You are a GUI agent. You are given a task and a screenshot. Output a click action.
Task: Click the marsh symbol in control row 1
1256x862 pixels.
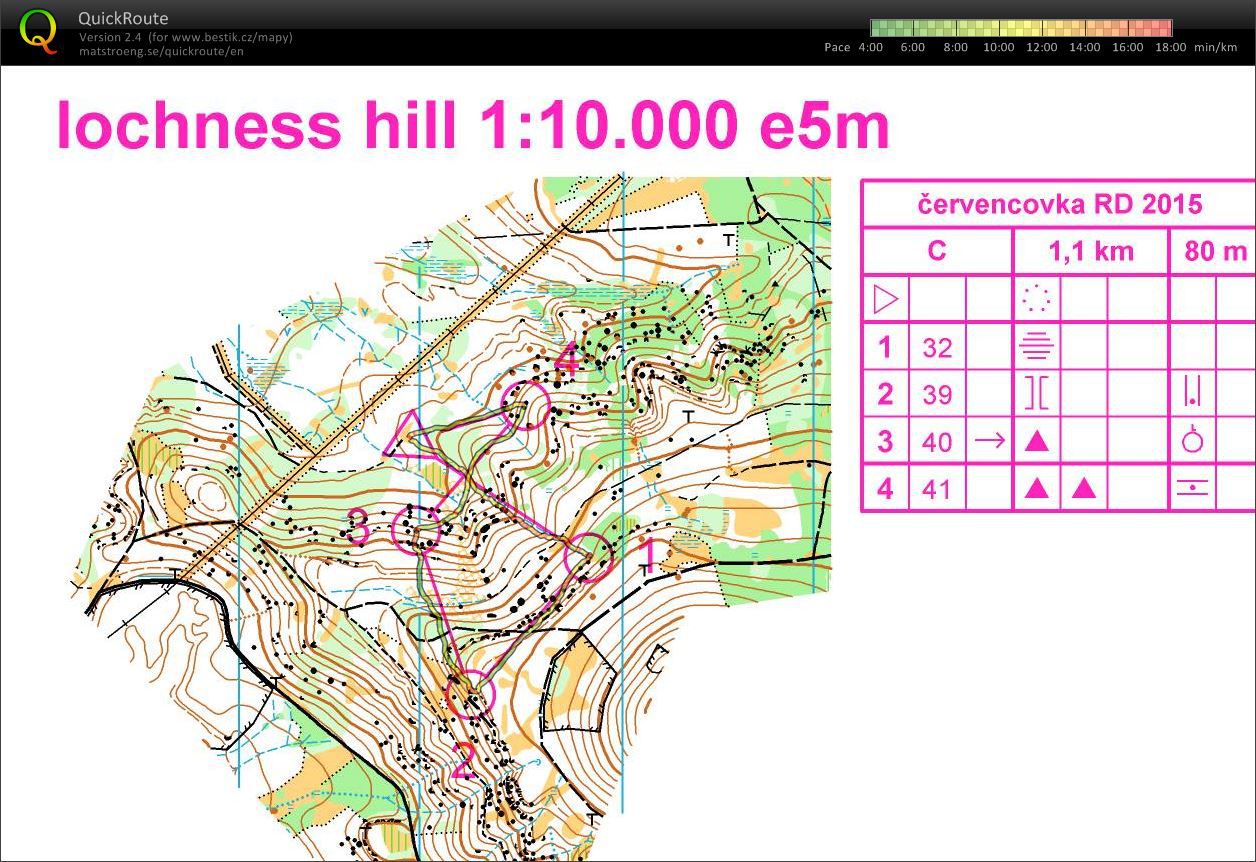click(1037, 347)
